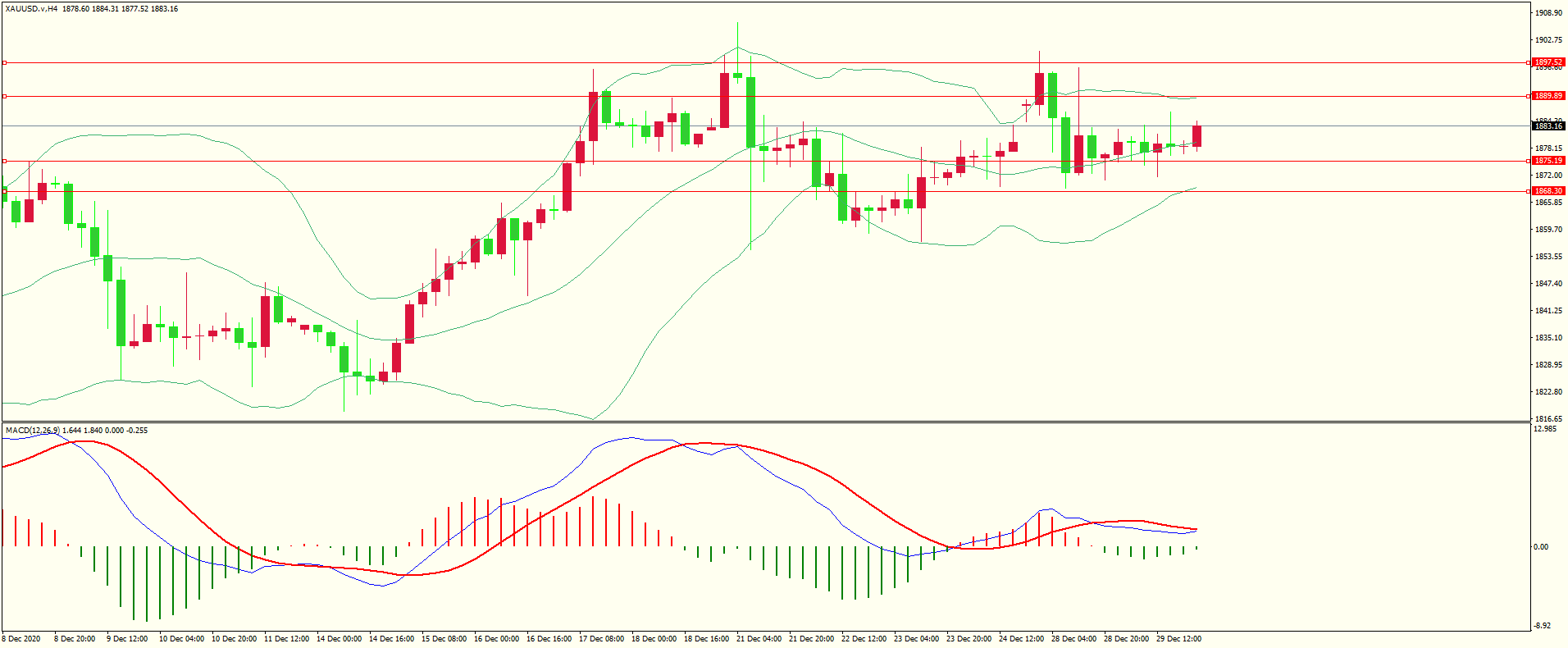
Task: Click the 9 Dec 12:00 time label
Action: pyautogui.click(x=127, y=639)
